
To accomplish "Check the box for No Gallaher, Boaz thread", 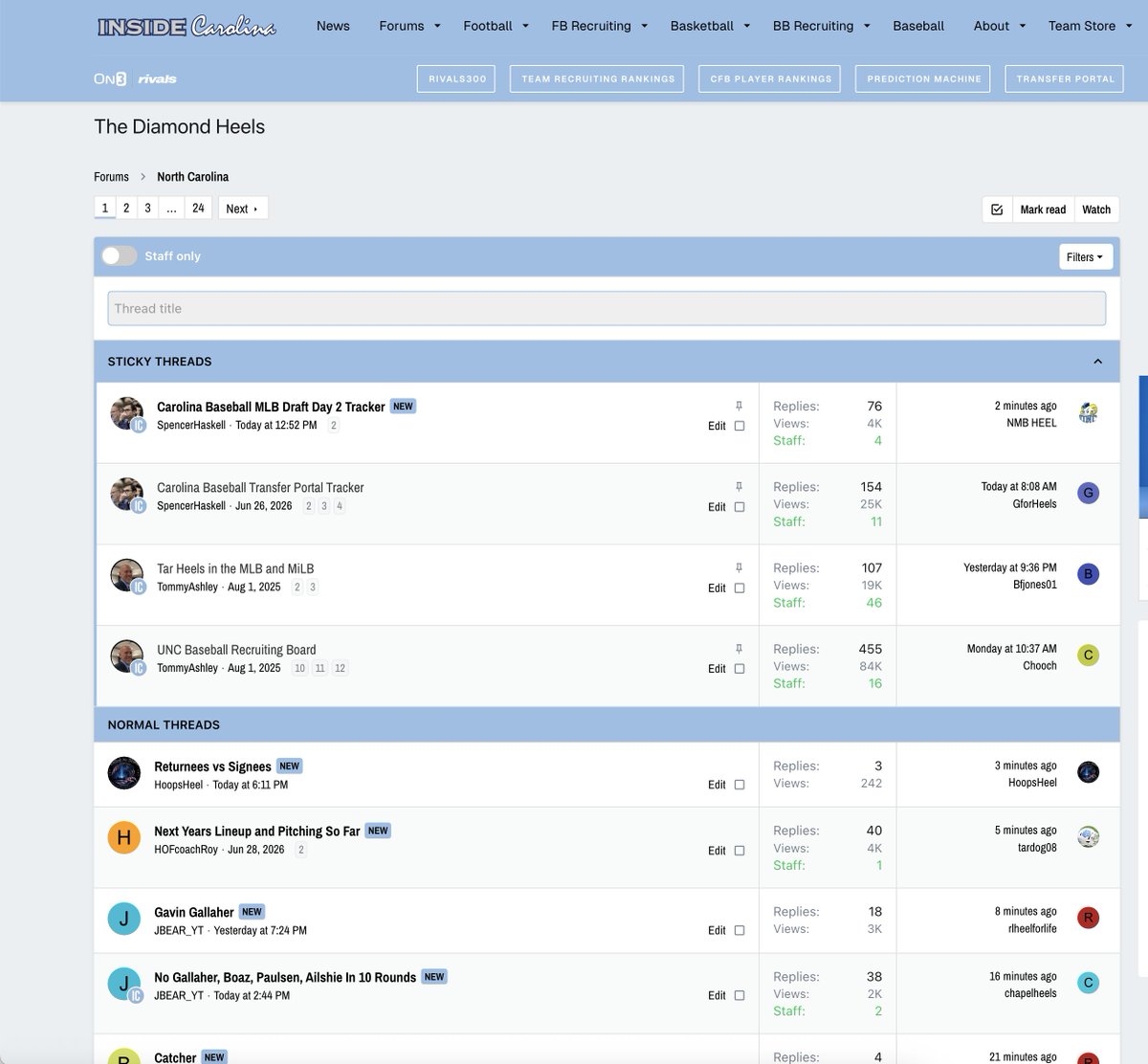I will pos(739,995).
